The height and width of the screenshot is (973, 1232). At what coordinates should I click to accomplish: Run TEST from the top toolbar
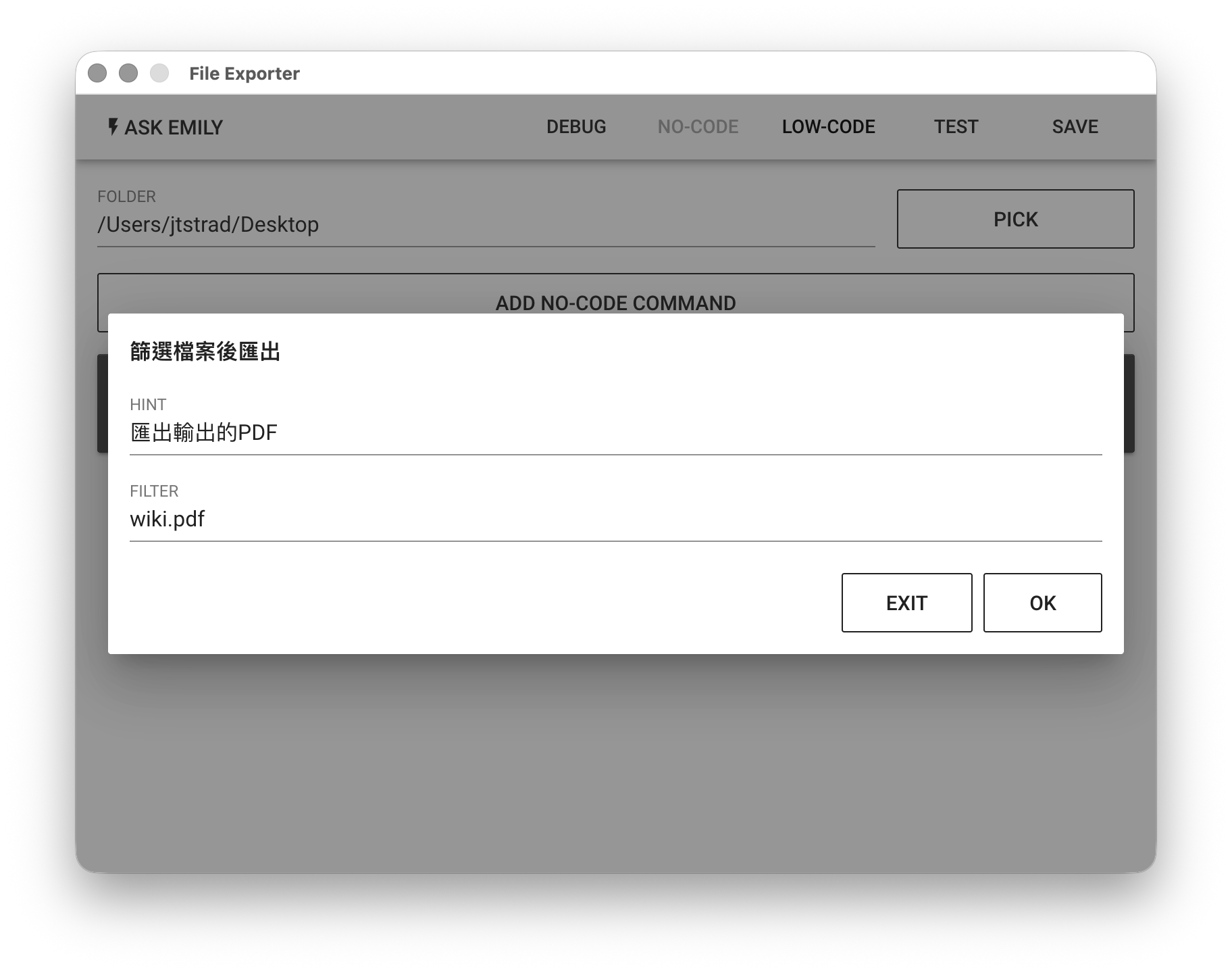[x=956, y=127]
